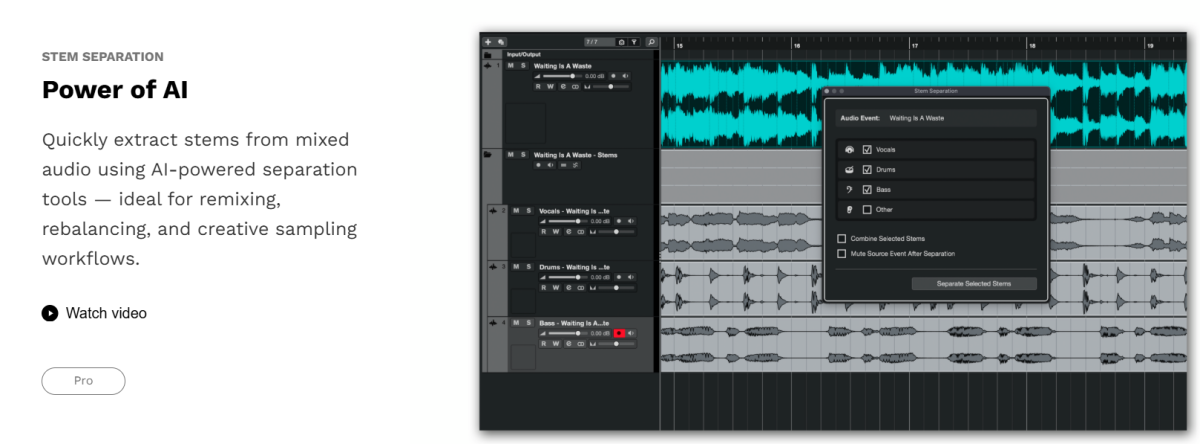Image resolution: width=1200 pixels, height=444 pixels.
Task: Adjust pan slider on Bass track
Action: (x=616, y=344)
